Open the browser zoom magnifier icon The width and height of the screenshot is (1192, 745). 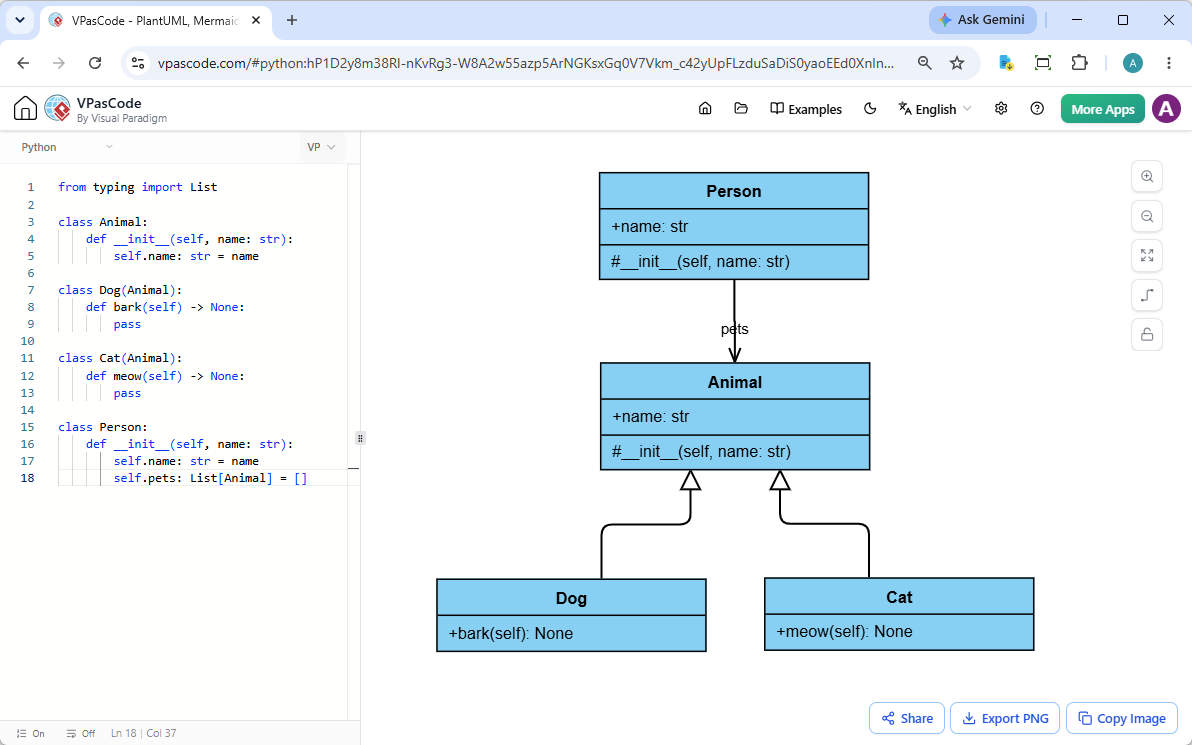pos(924,63)
